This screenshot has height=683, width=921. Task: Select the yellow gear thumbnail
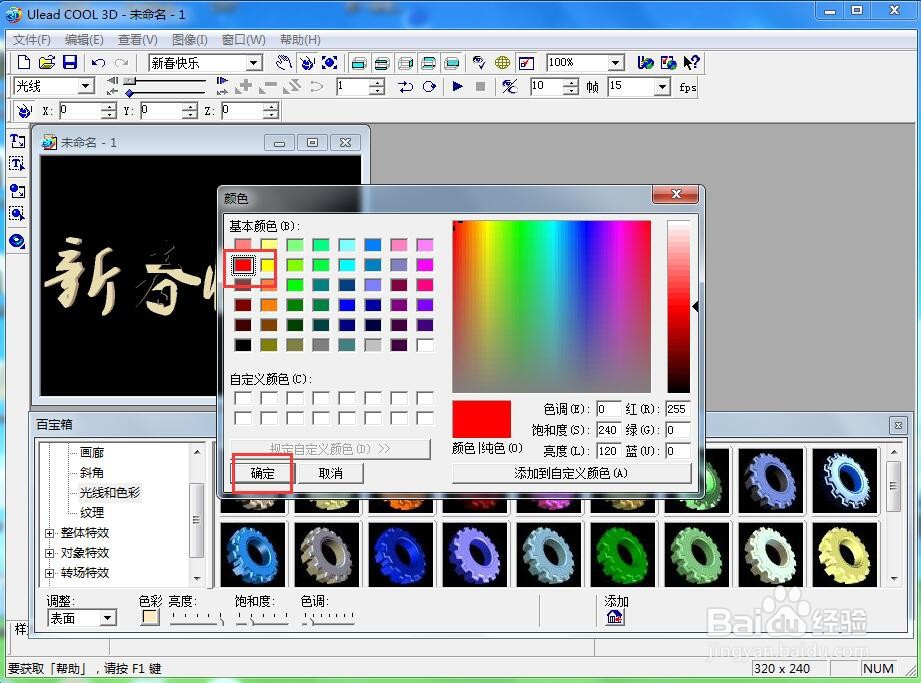point(845,554)
